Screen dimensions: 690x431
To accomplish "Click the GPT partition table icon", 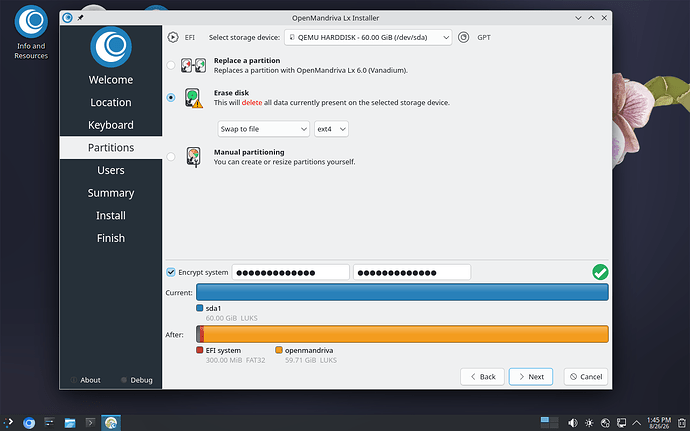I will pyautogui.click(x=463, y=37).
